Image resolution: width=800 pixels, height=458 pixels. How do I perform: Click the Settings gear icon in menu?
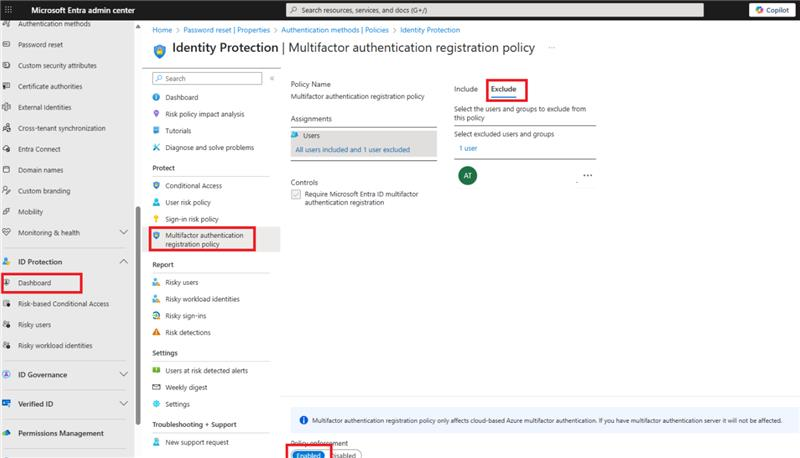point(156,404)
